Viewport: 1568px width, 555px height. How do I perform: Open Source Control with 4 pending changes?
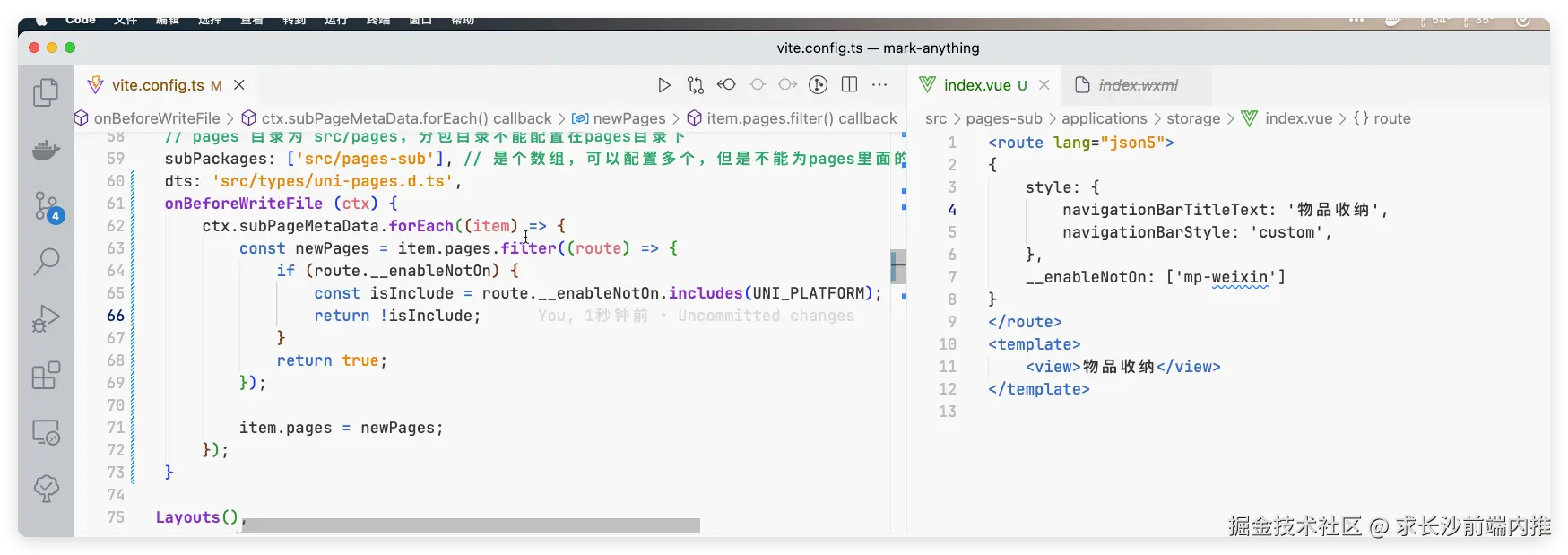click(x=47, y=206)
